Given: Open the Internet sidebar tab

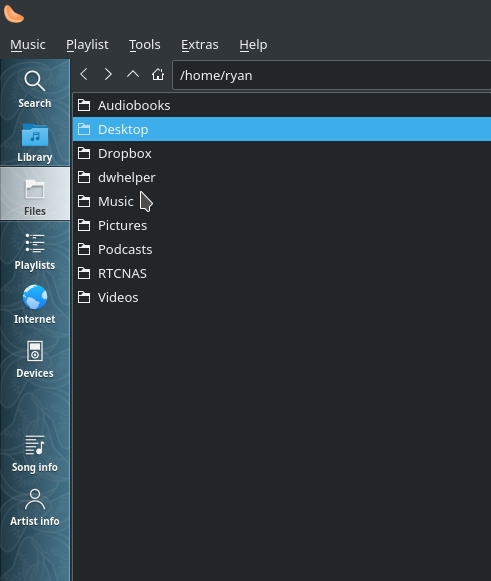Looking at the screenshot, I should 35,305.
